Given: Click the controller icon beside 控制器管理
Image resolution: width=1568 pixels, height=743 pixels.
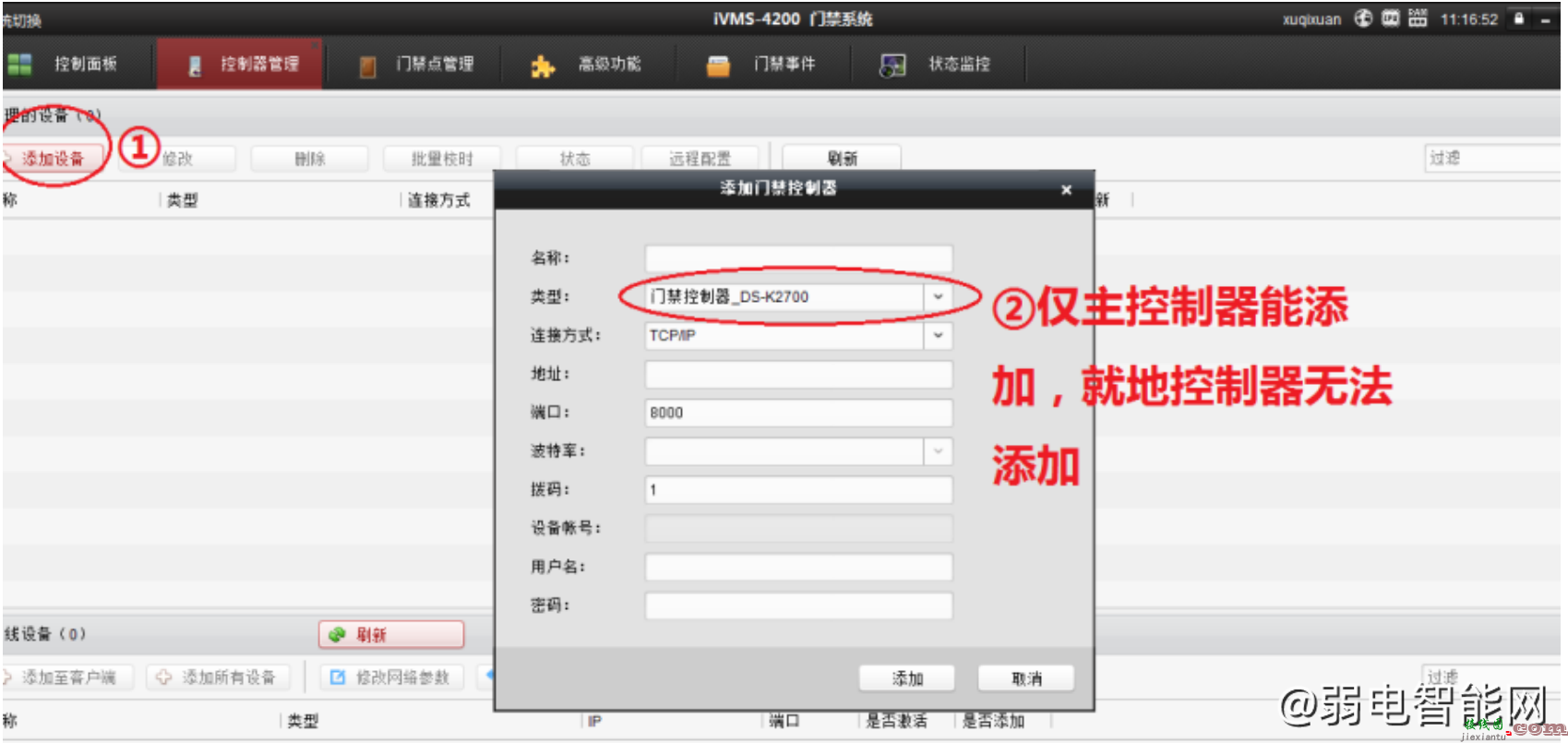Looking at the screenshot, I should (x=195, y=66).
